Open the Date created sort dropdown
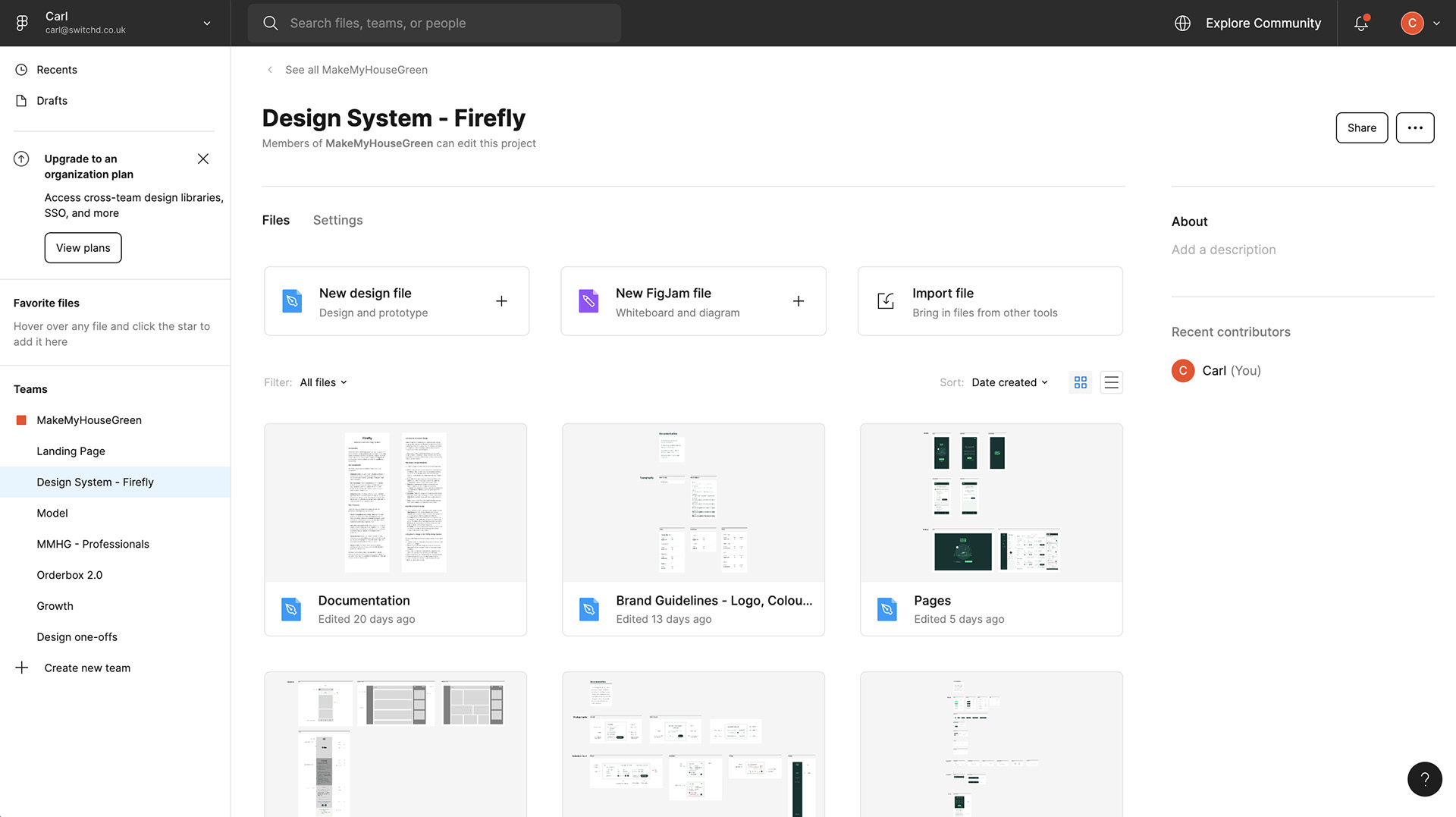The height and width of the screenshot is (817, 1456). click(x=1009, y=382)
